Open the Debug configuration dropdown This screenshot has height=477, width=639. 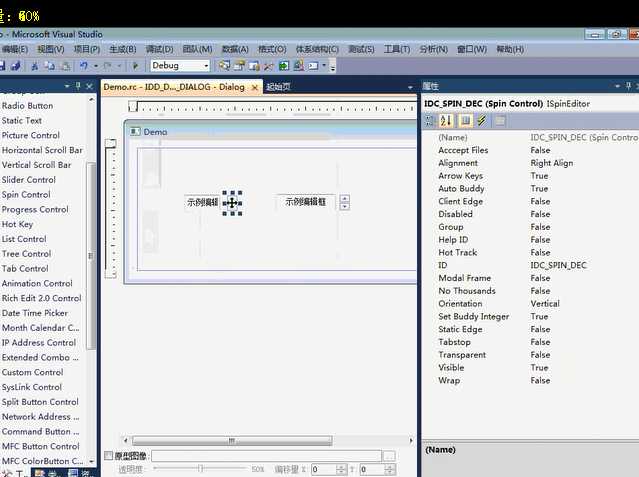click(x=207, y=66)
